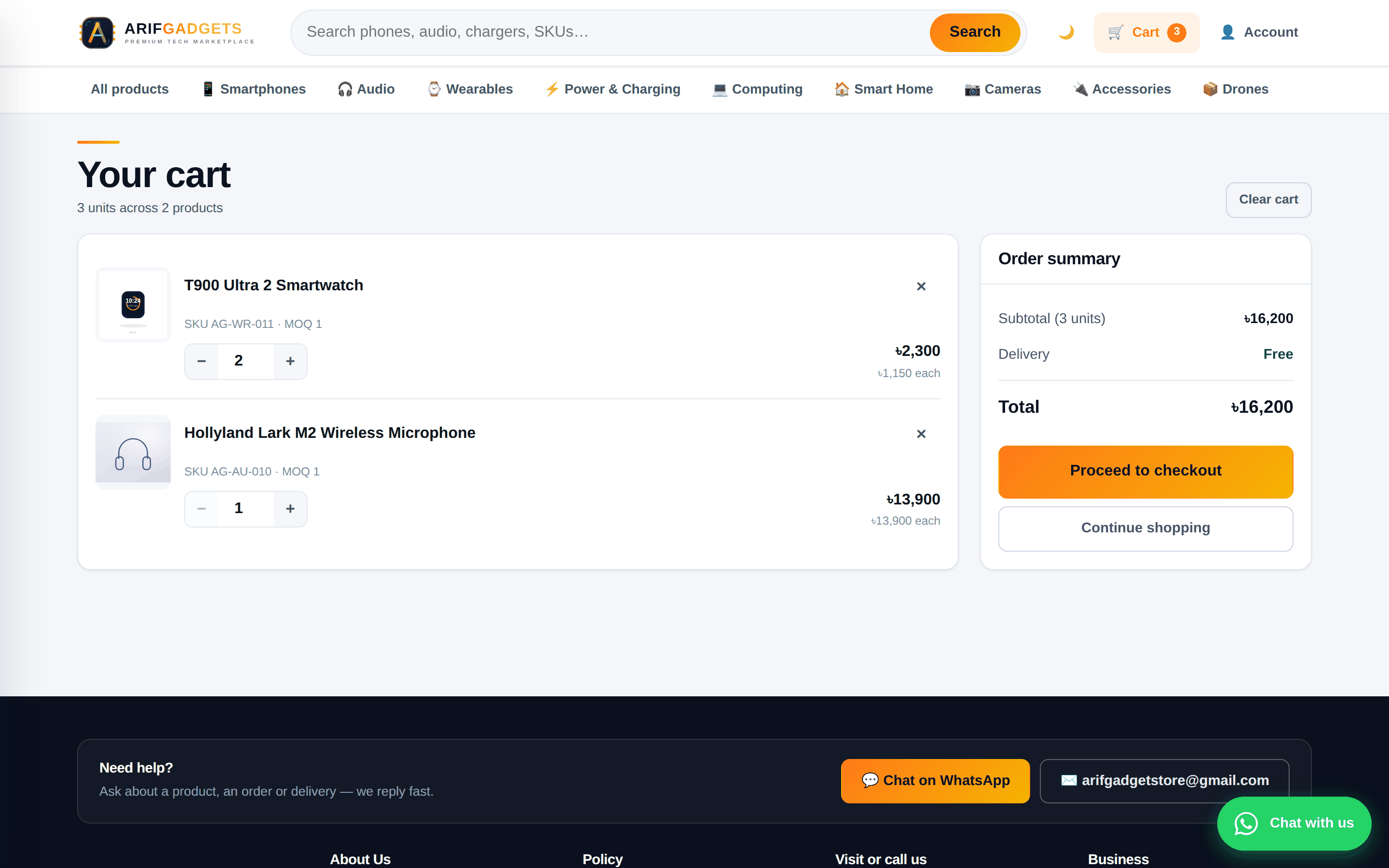Viewport: 1389px width, 868px height.
Task: Remove T900 Ultra 2 Smartwatch from cart
Action: 921,286
